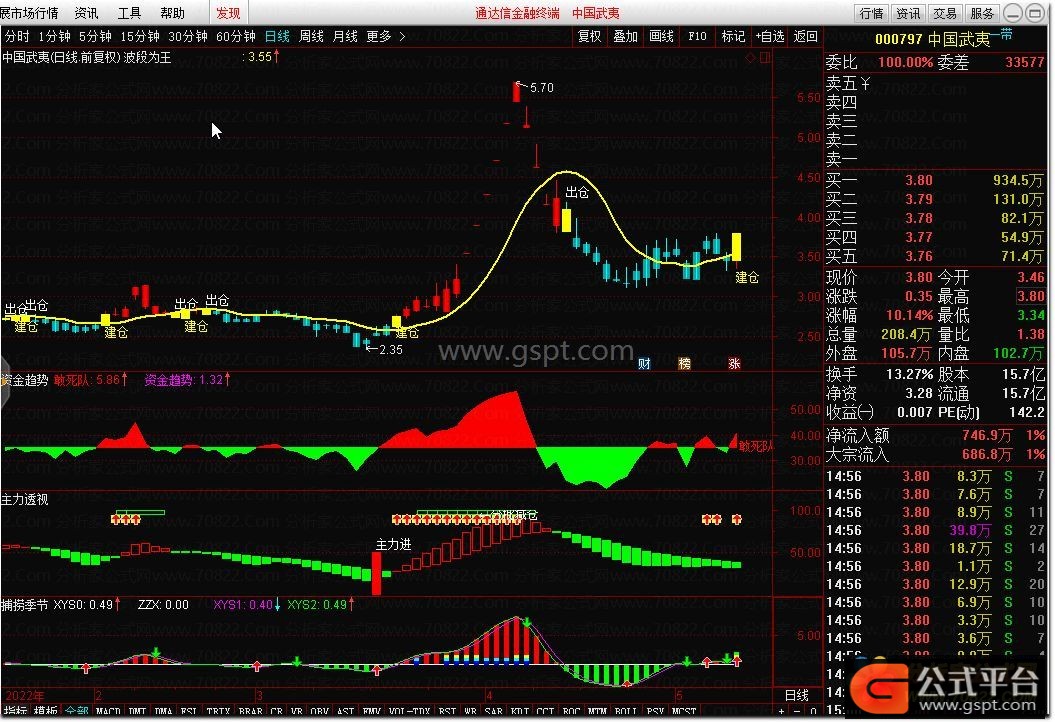Click the 榜 ranking marker icon
1055x722 pixels.
click(x=685, y=364)
